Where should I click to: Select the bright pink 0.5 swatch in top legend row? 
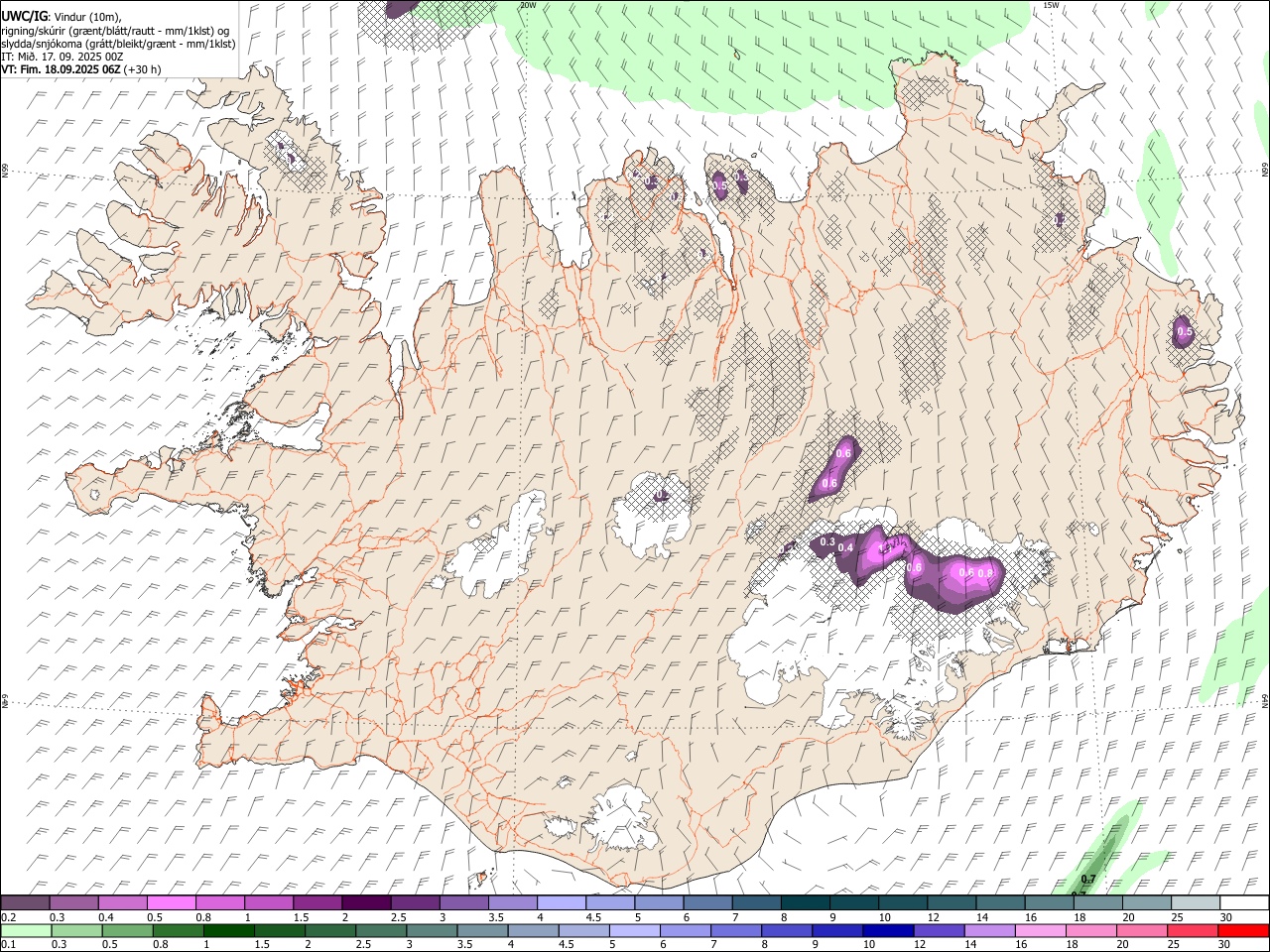pyautogui.click(x=172, y=902)
